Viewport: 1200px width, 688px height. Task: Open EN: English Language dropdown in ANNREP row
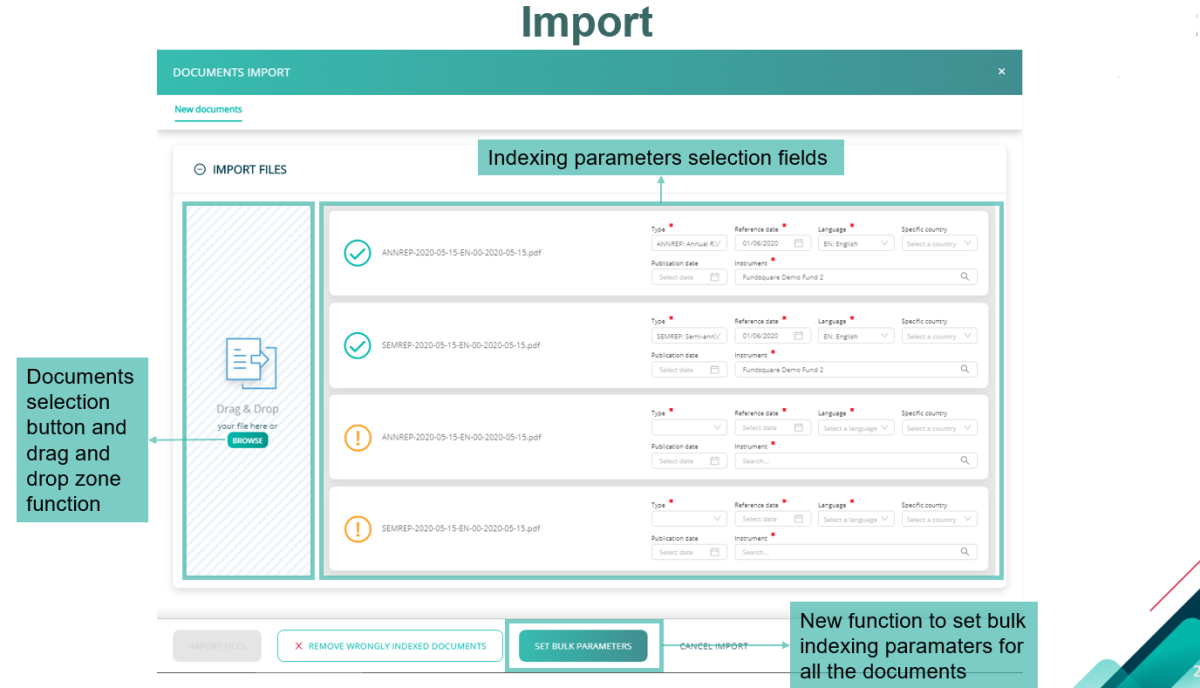point(856,243)
